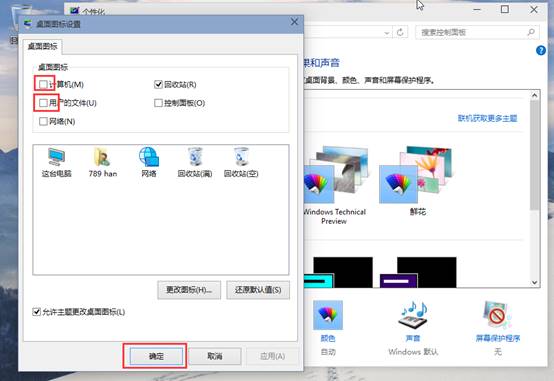Click the 桌面图标设置 dialog title icon
Image resolution: width=554 pixels, height=381 pixels.
click(28, 24)
